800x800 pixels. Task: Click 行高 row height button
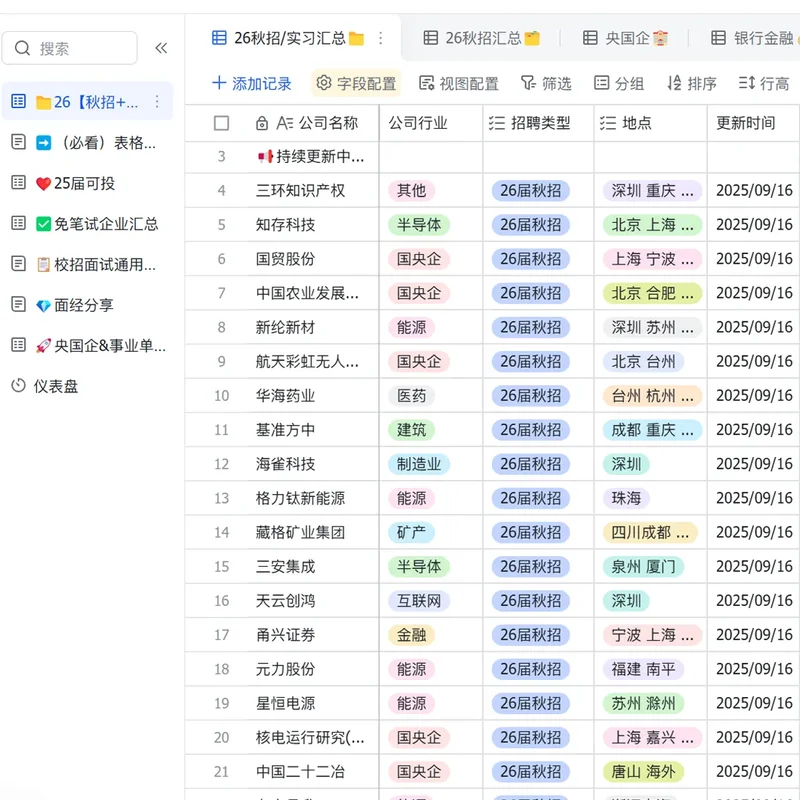764,83
